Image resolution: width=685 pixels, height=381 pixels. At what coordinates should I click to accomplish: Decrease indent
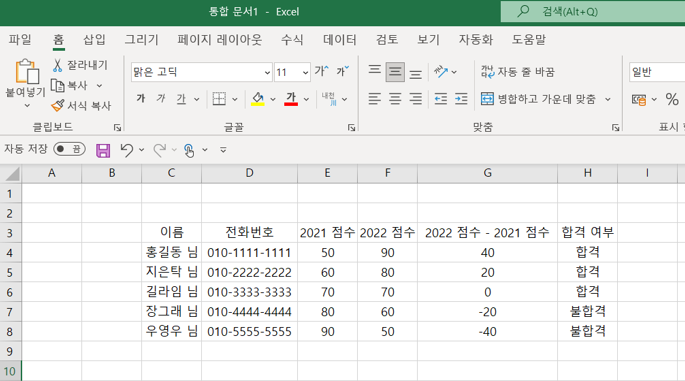441,99
